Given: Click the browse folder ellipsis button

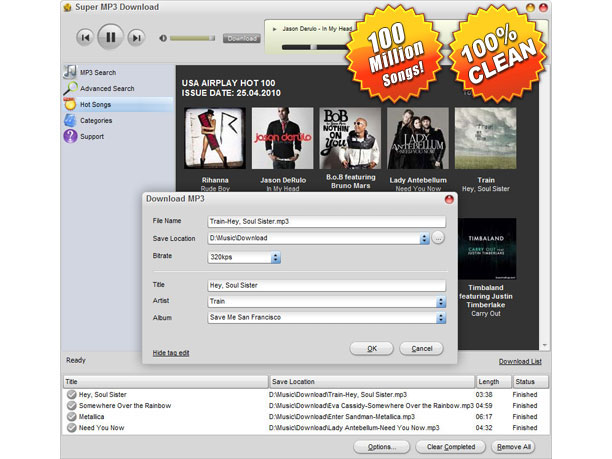Looking at the screenshot, I should pyautogui.click(x=438, y=239).
